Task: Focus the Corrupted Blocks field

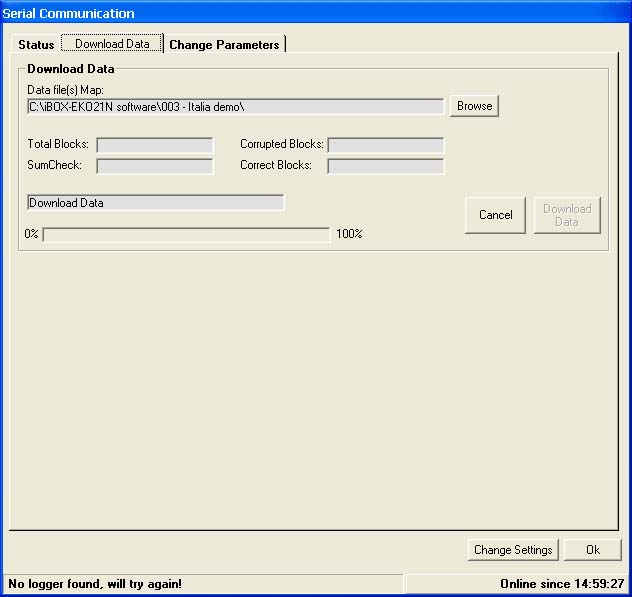Action: point(385,145)
